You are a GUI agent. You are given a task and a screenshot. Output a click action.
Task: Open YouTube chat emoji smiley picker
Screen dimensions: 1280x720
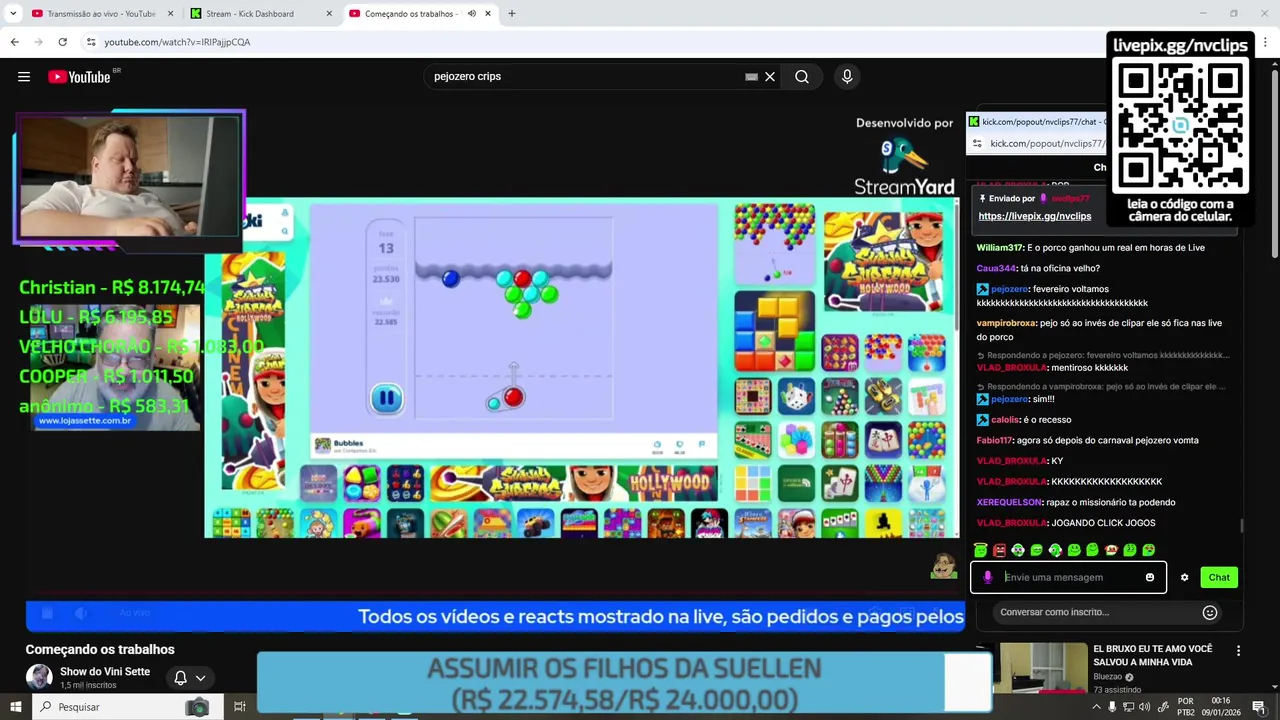(x=1210, y=612)
